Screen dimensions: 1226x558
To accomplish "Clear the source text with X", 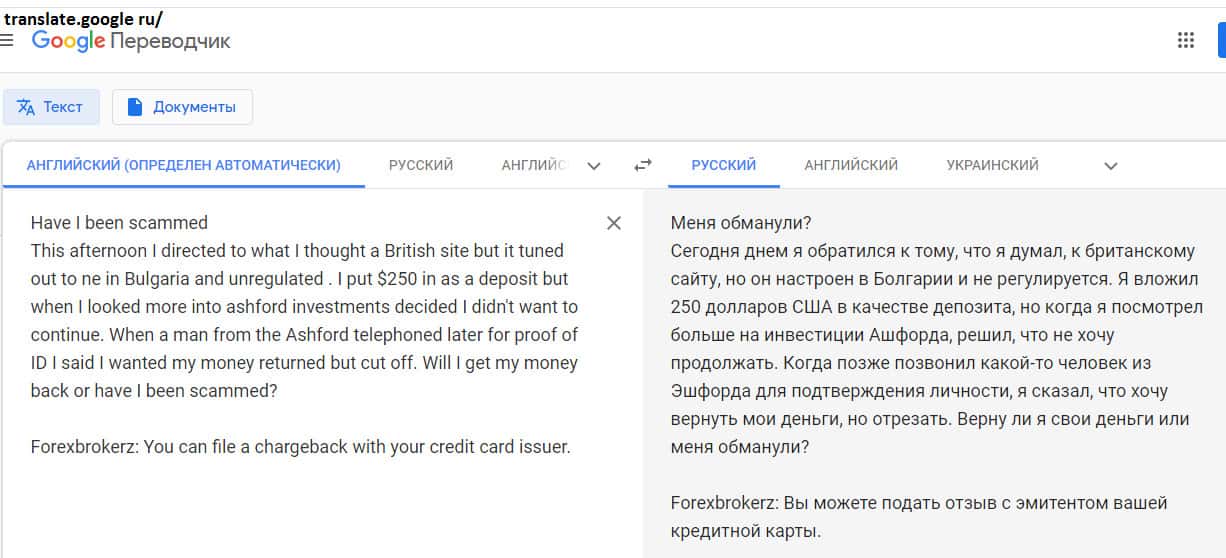I will [614, 223].
